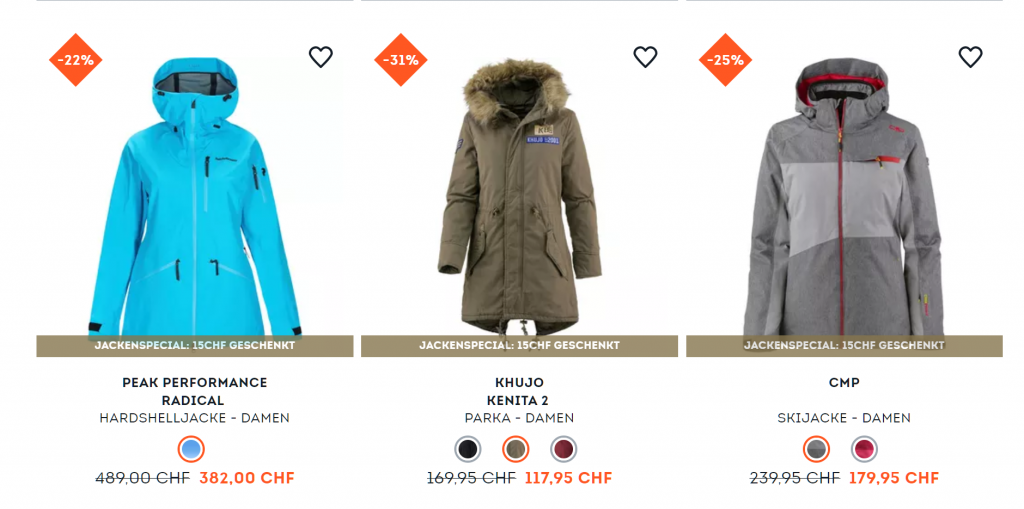The image size is (1024, 509).
Task: Open Khujo Kenita 2 product title
Action: point(519,391)
